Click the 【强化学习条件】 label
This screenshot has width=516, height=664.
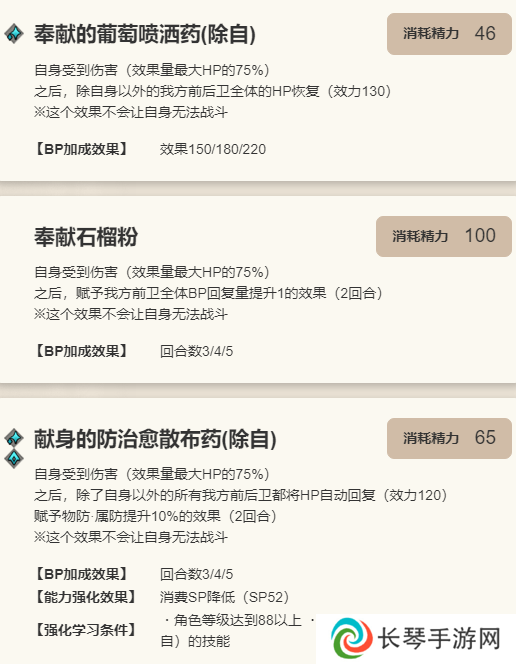(x=85, y=630)
